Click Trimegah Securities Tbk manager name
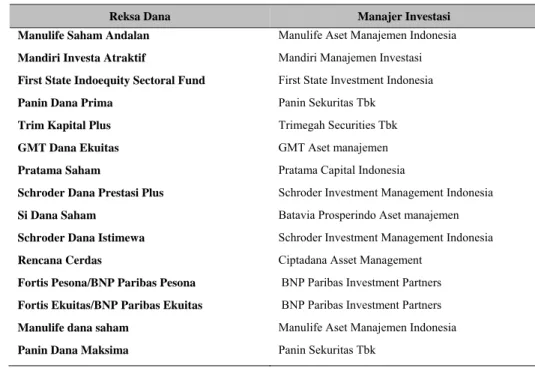 (x=338, y=126)
